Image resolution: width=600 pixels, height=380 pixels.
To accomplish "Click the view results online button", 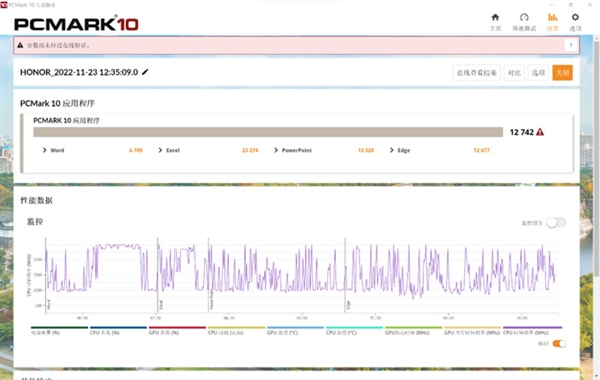I will coord(476,73).
